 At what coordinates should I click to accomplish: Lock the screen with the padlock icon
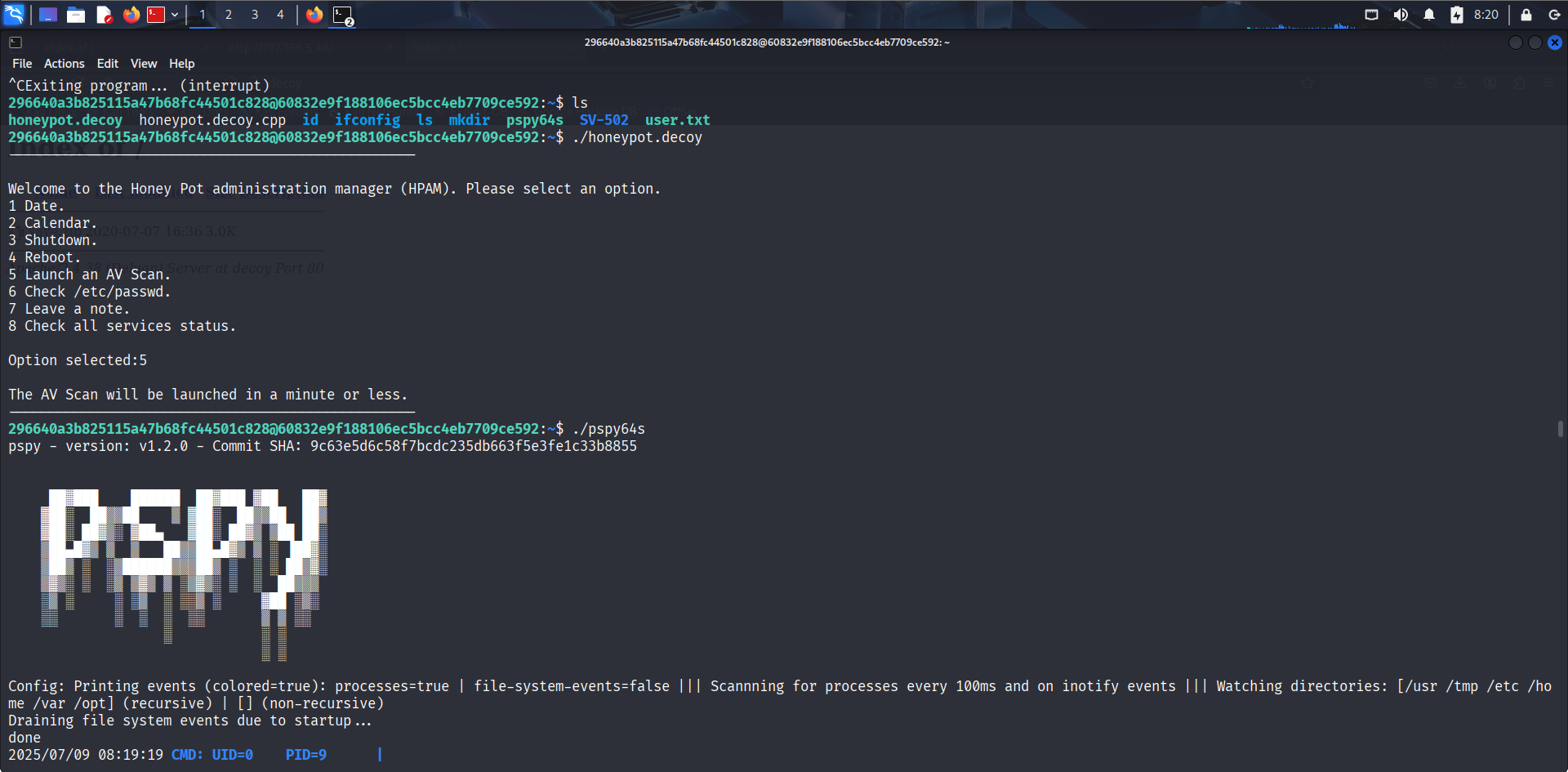tap(1526, 15)
